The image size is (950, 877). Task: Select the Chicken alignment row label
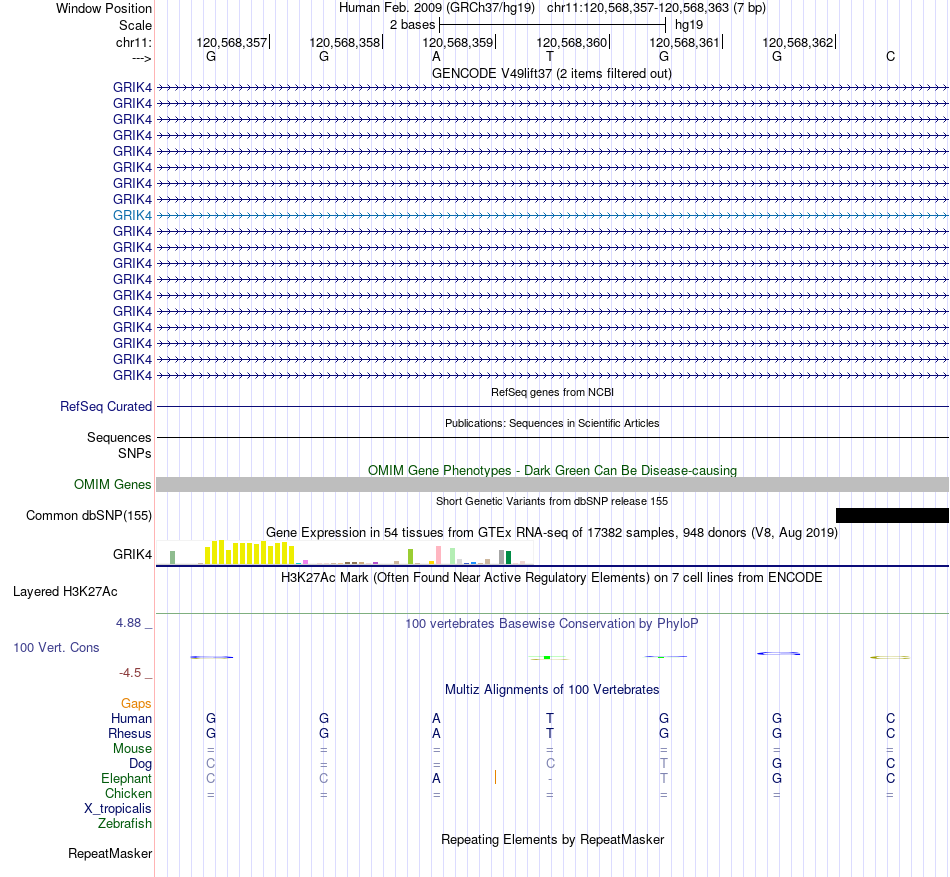point(128,793)
